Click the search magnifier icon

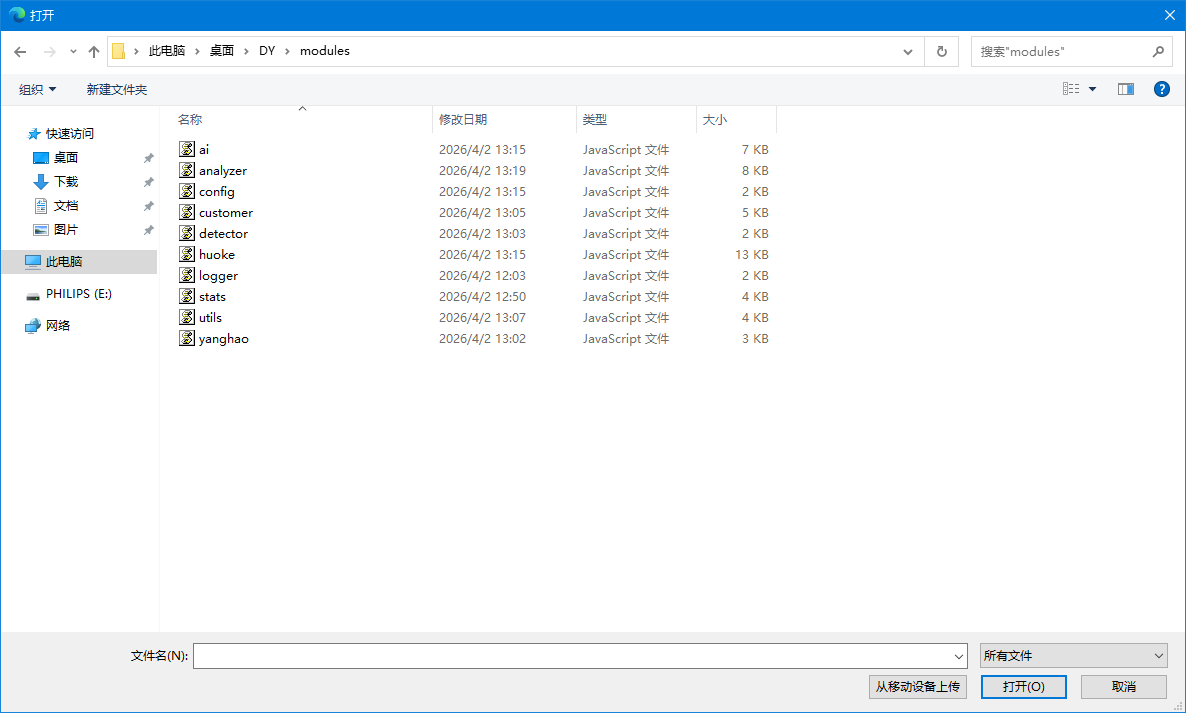point(1158,51)
